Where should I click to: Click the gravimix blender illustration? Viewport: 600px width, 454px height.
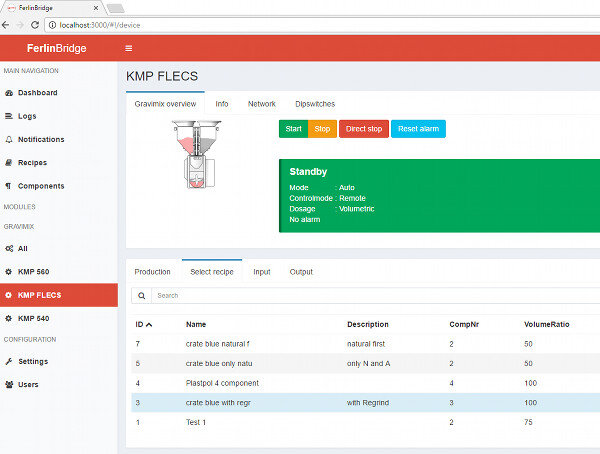(196, 154)
